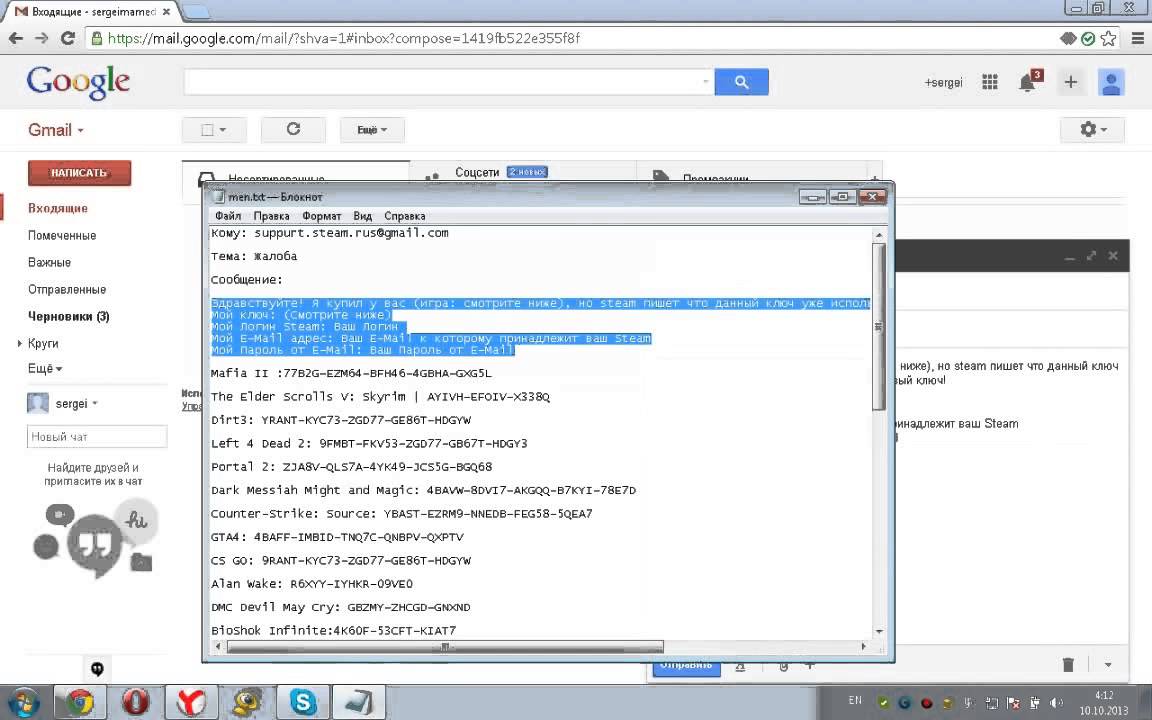Reload the page in Chrome
Viewport: 1152px width, 720px height.
(x=68, y=38)
